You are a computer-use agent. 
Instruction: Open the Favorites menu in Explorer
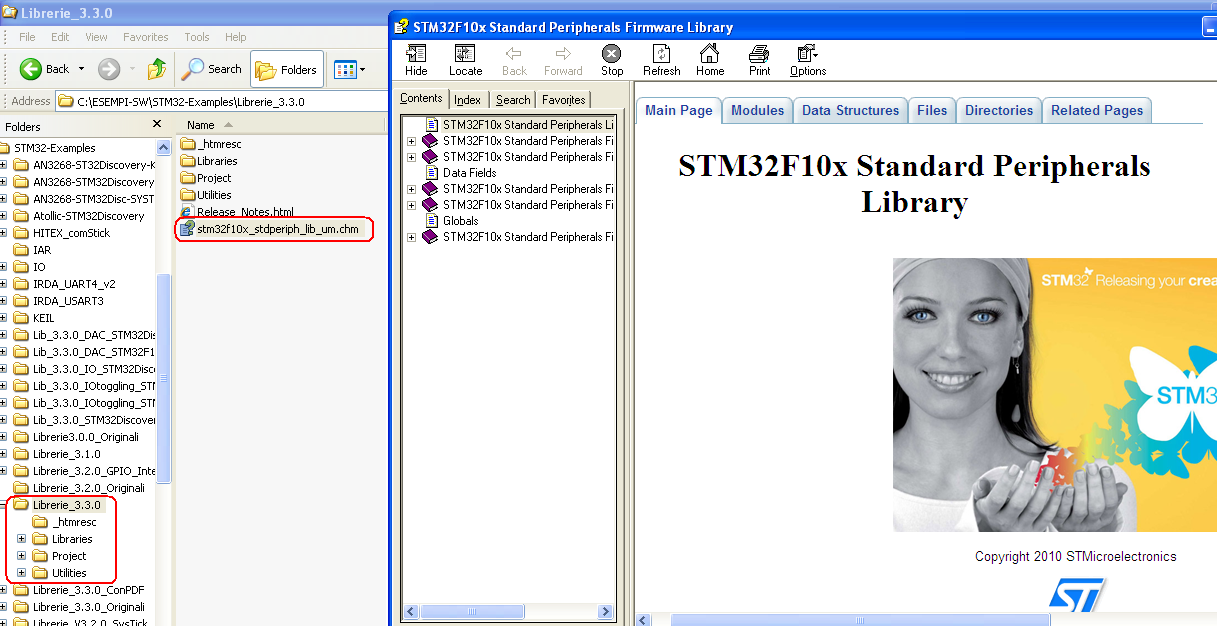coord(146,37)
